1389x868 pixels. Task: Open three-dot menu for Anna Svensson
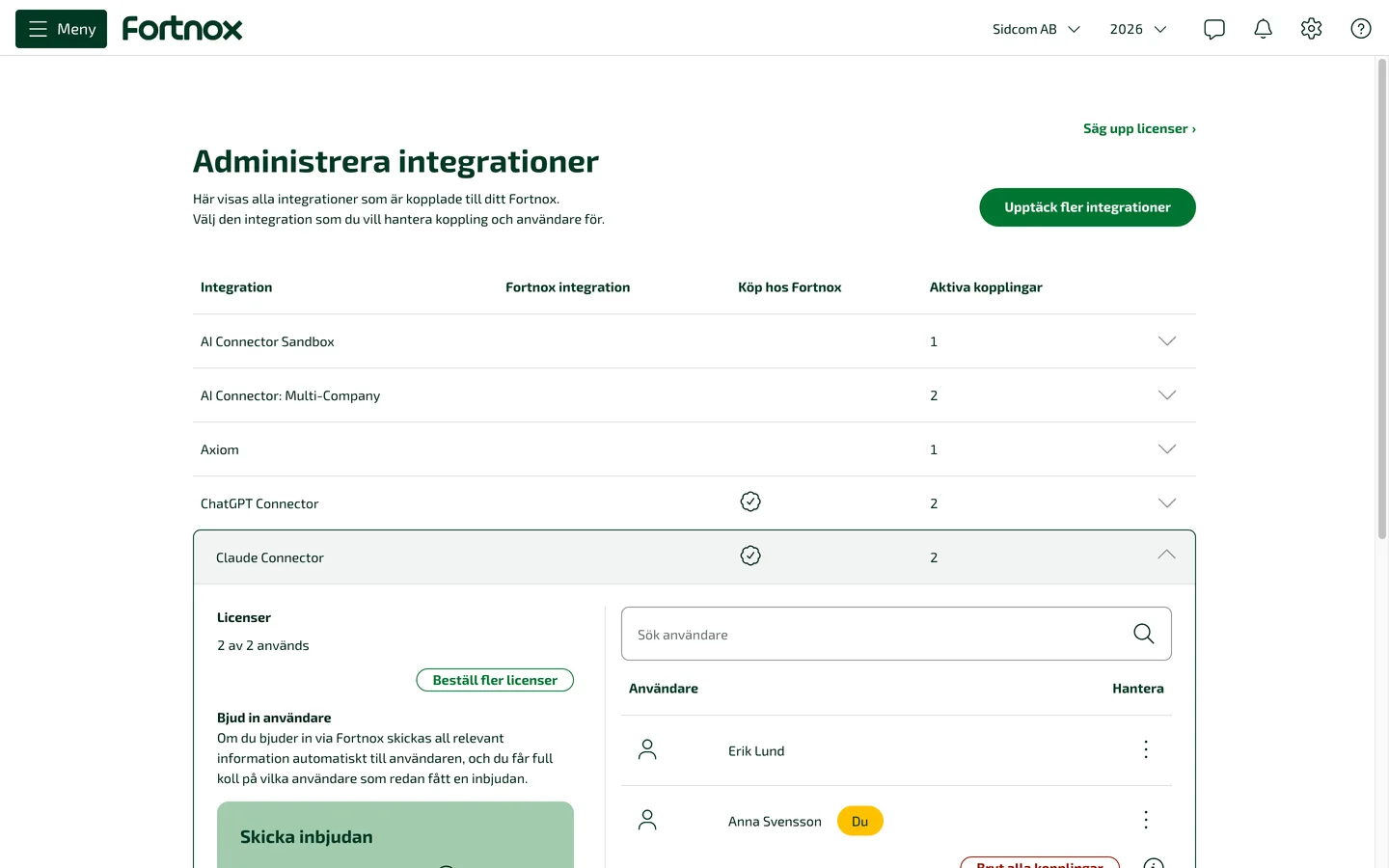pyautogui.click(x=1146, y=820)
